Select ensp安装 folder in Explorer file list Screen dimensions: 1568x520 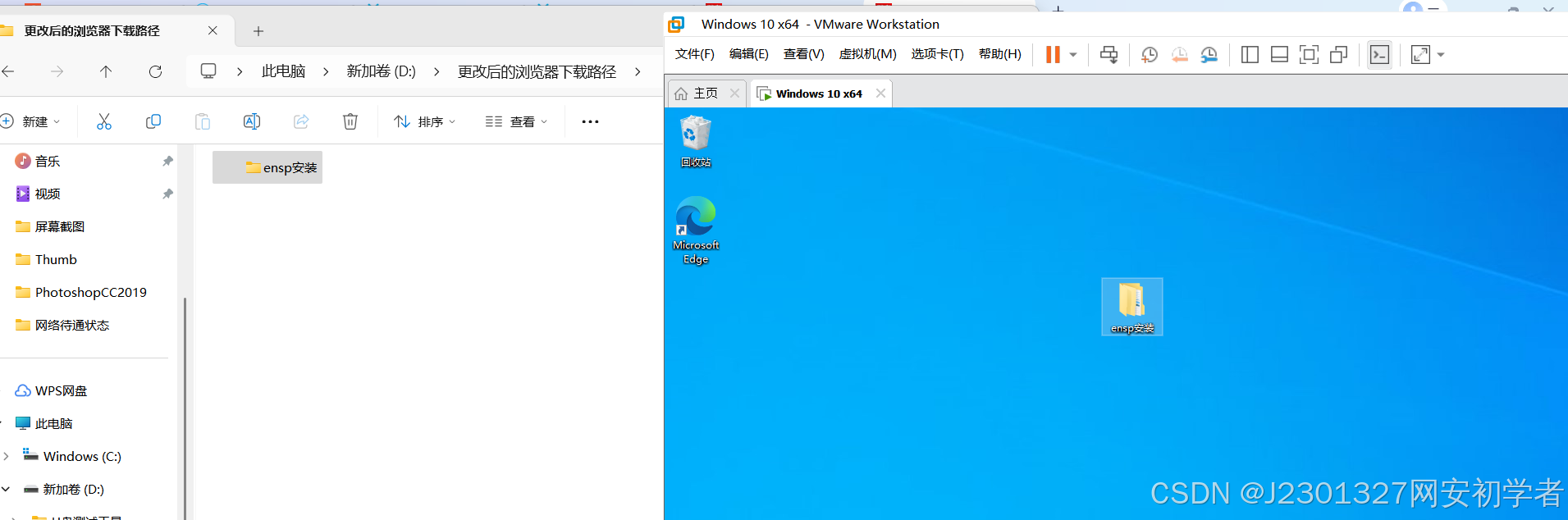[267, 167]
